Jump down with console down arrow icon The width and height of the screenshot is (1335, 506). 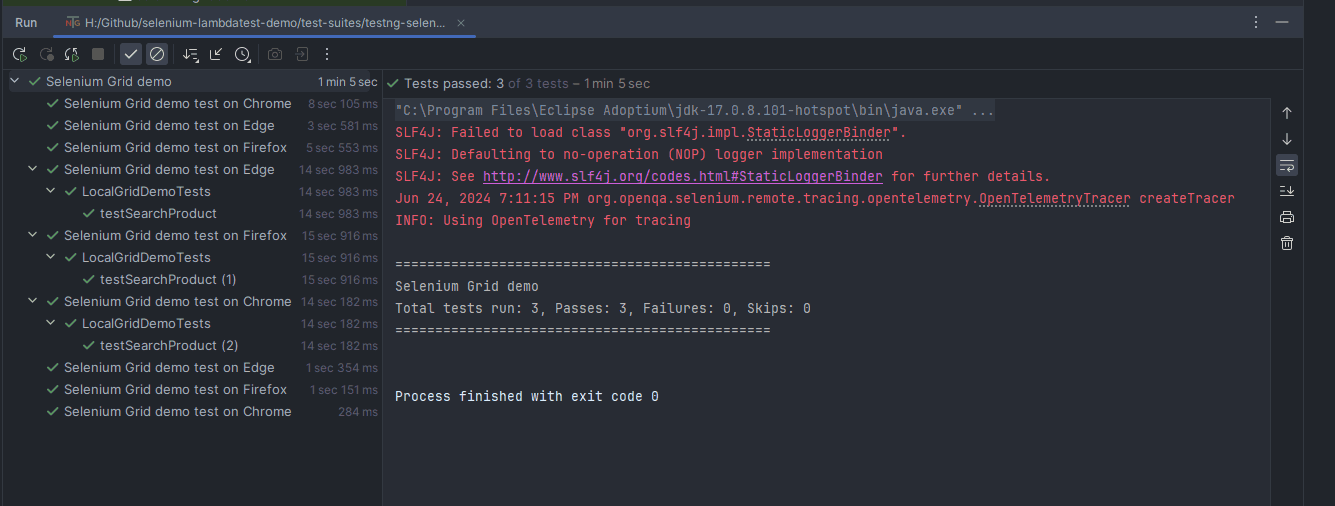[1287, 139]
